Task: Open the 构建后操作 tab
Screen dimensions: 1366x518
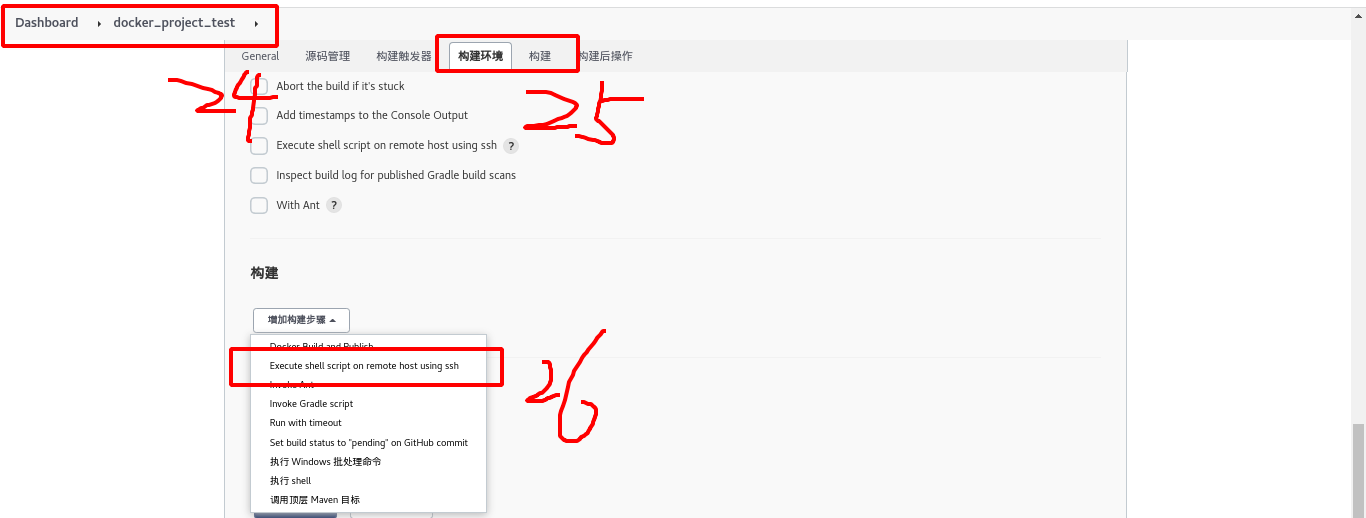Action: (x=604, y=56)
